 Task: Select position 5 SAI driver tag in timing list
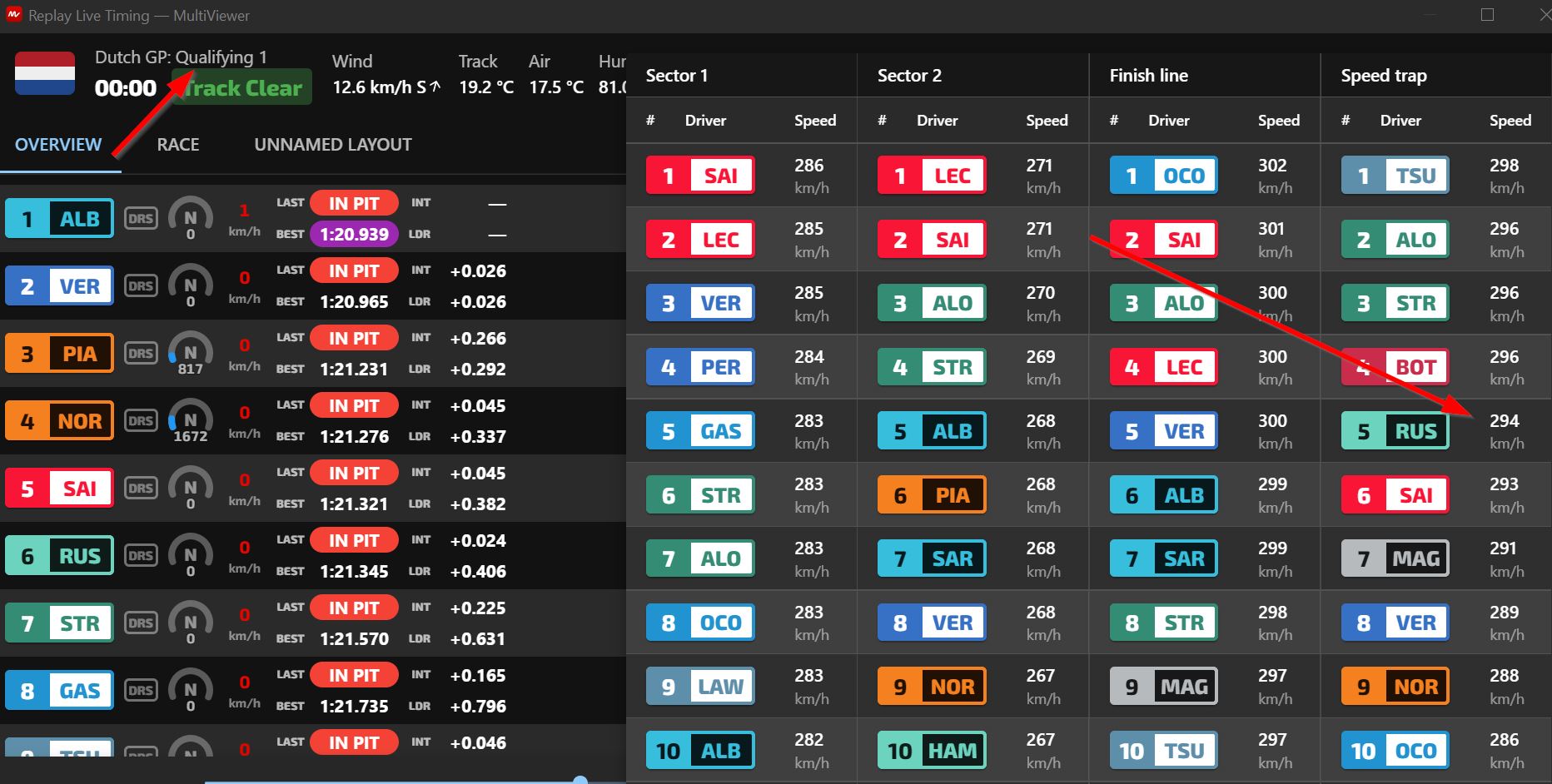[x=59, y=489]
